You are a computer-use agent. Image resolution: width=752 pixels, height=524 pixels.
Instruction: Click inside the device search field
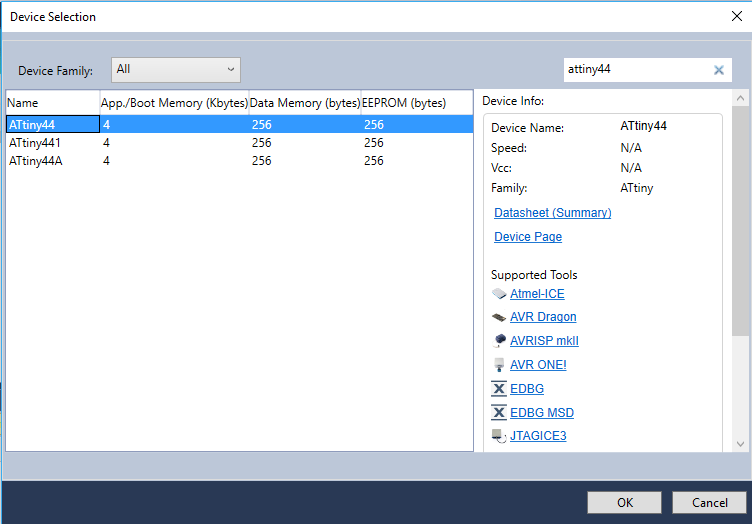pyautogui.click(x=636, y=70)
